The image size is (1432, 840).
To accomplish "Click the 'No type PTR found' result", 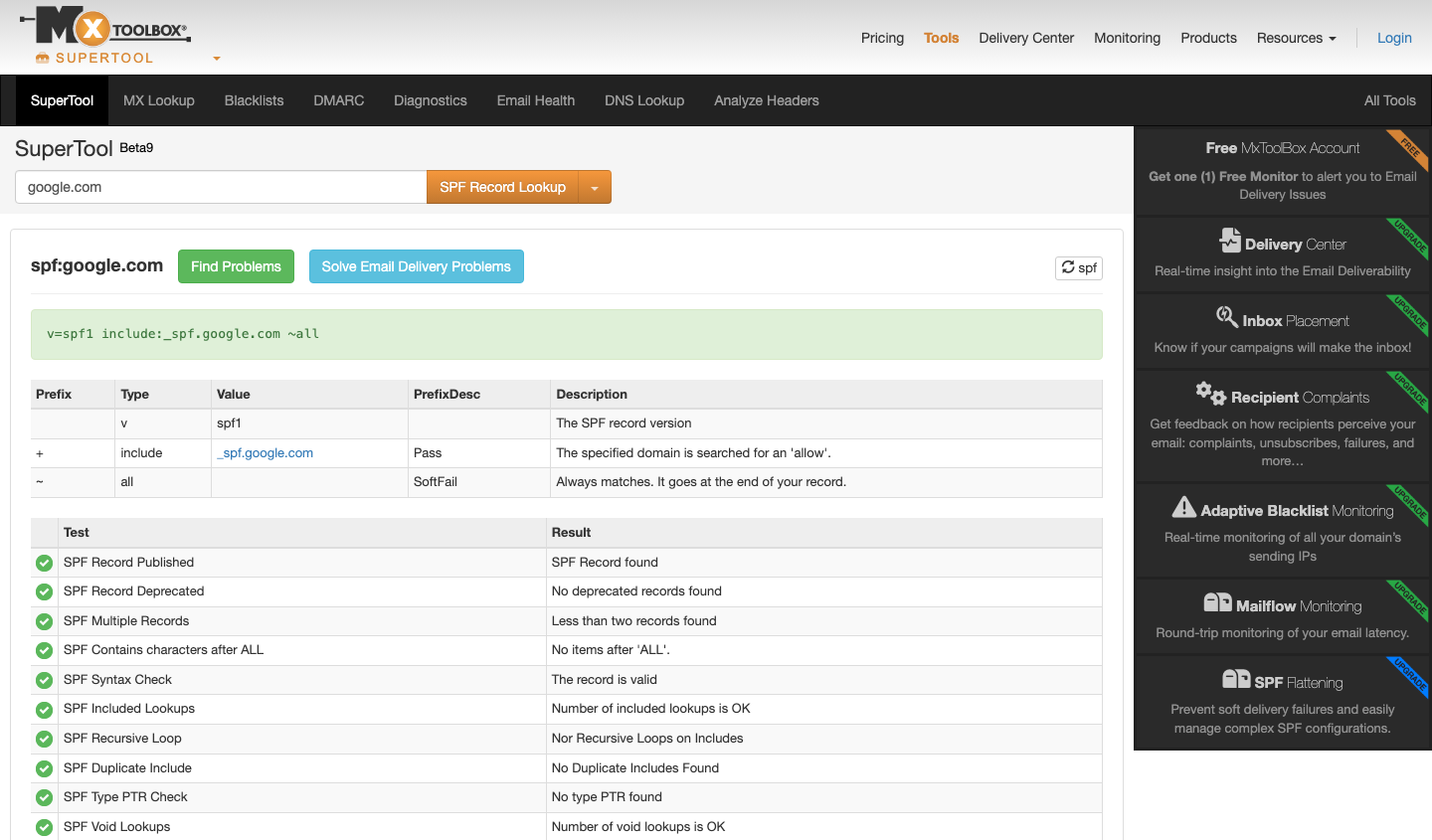I will [x=607, y=797].
